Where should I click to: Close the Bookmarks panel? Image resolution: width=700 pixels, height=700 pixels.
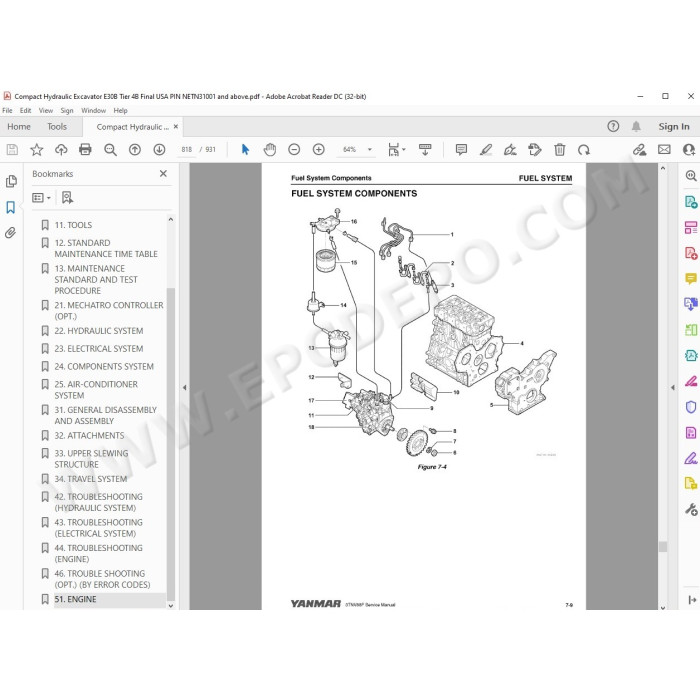(163, 174)
